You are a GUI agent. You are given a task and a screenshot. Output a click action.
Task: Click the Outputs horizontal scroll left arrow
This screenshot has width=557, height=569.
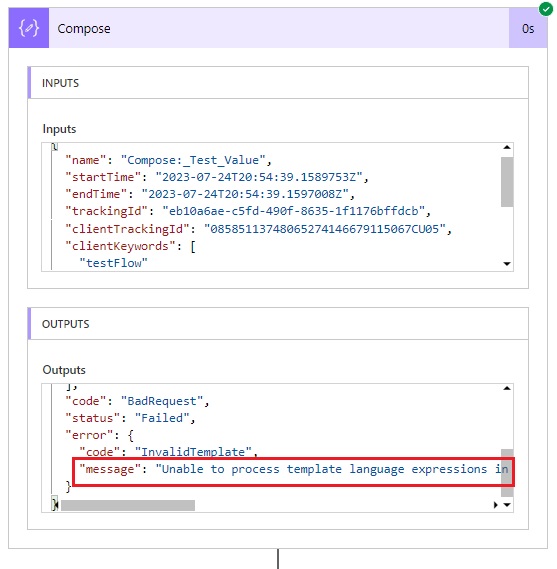56,505
